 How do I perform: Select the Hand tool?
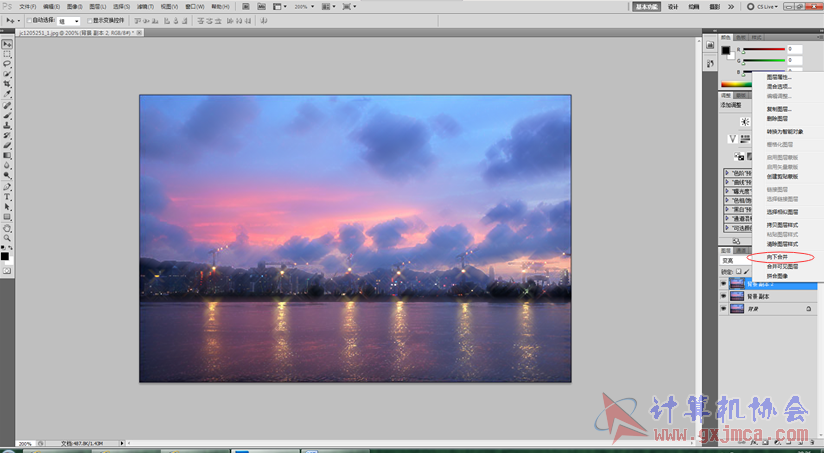pyautogui.click(x=7, y=227)
